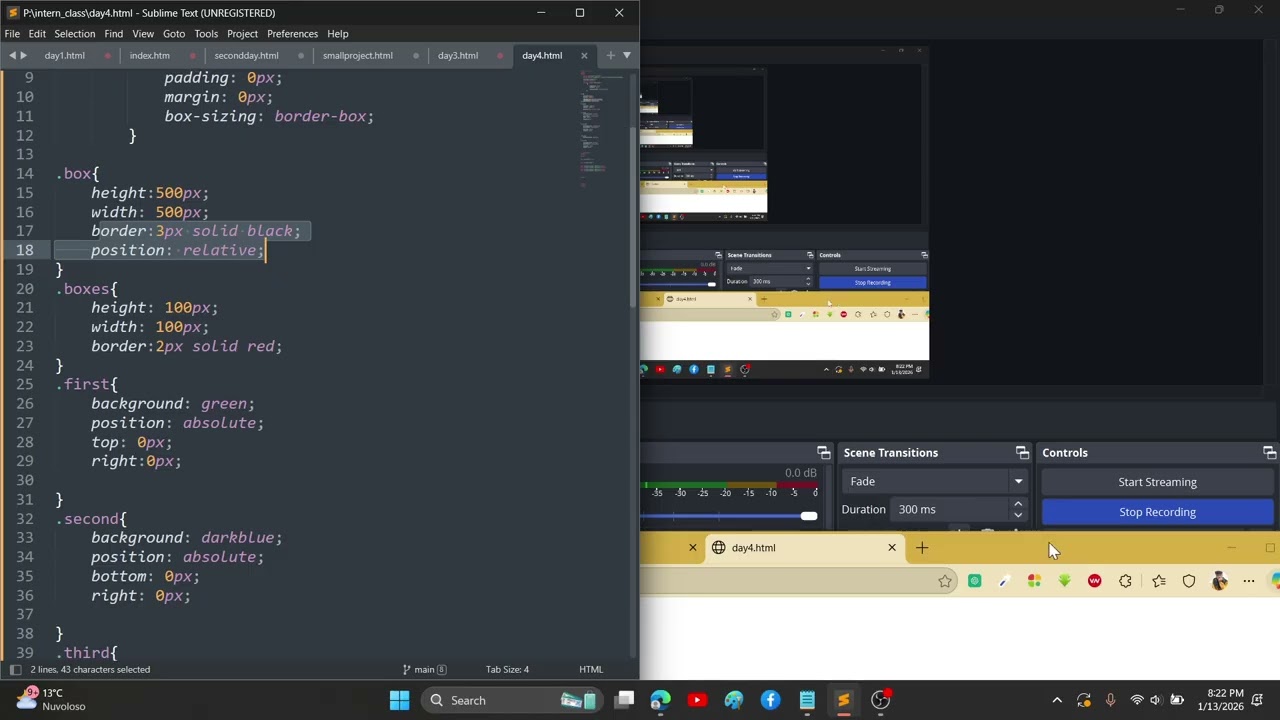Switch to the day3.html tab
This screenshot has height=720, width=1280.
(458, 55)
